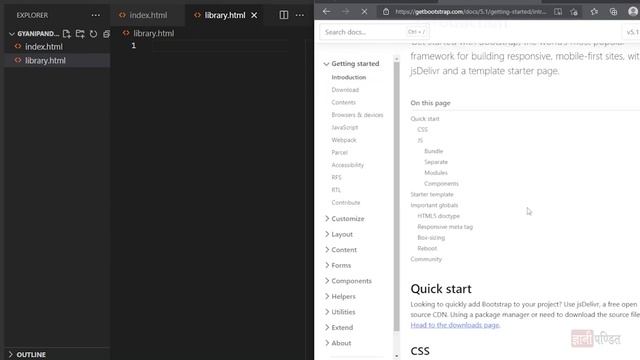640x360 pixels.
Task: Go back in the browser
Action: point(327,11)
